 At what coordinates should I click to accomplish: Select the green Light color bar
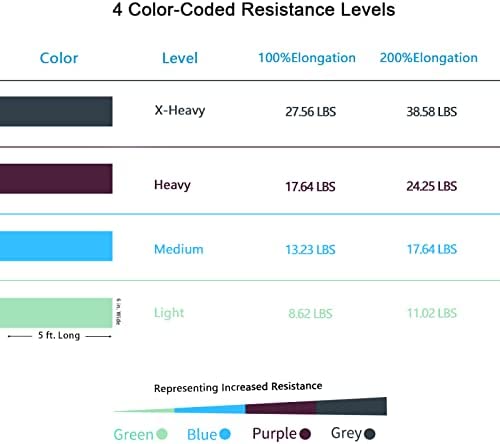pyautogui.click(x=56, y=313)
